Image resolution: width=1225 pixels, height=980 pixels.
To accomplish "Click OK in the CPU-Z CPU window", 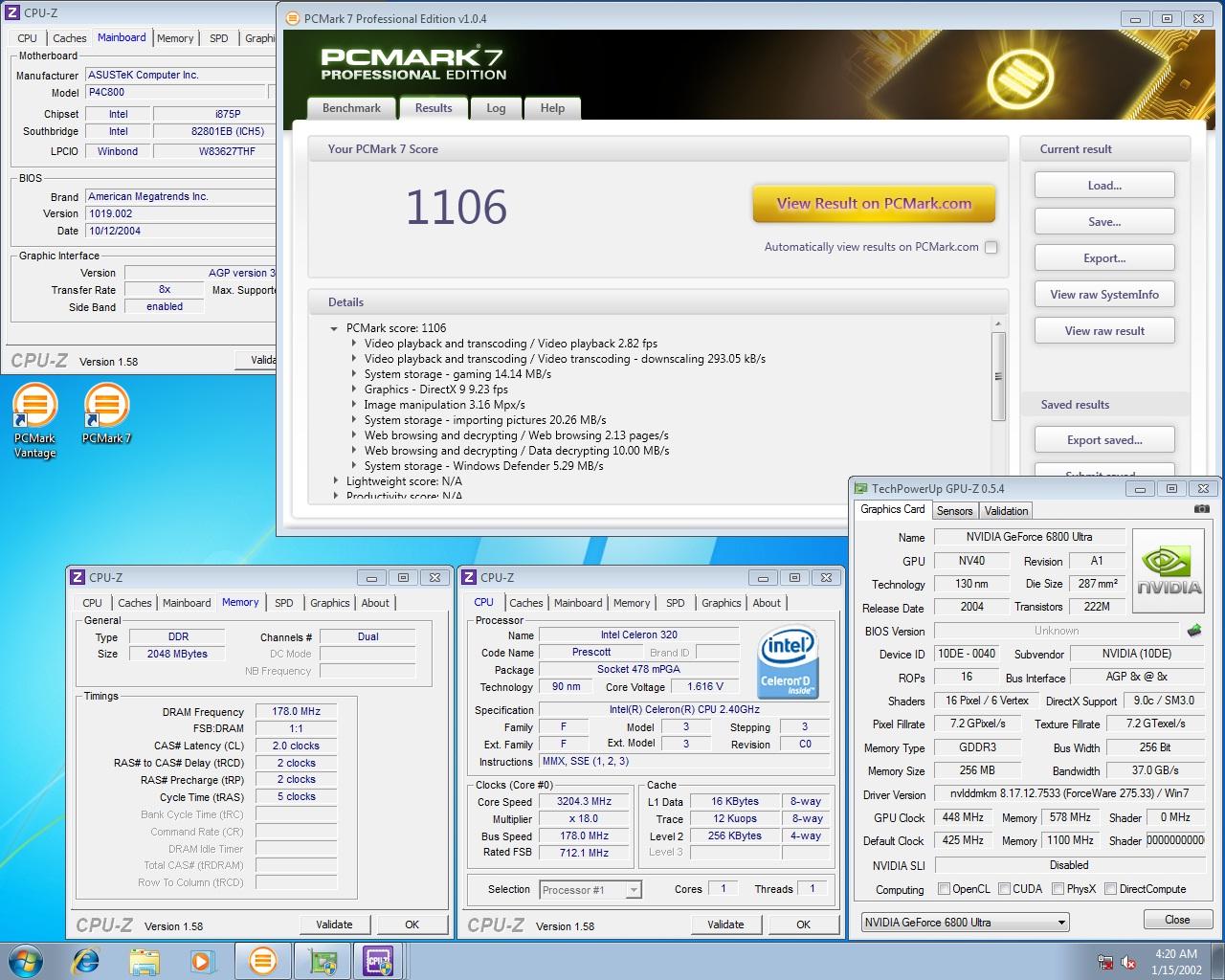I will (804, 924).
